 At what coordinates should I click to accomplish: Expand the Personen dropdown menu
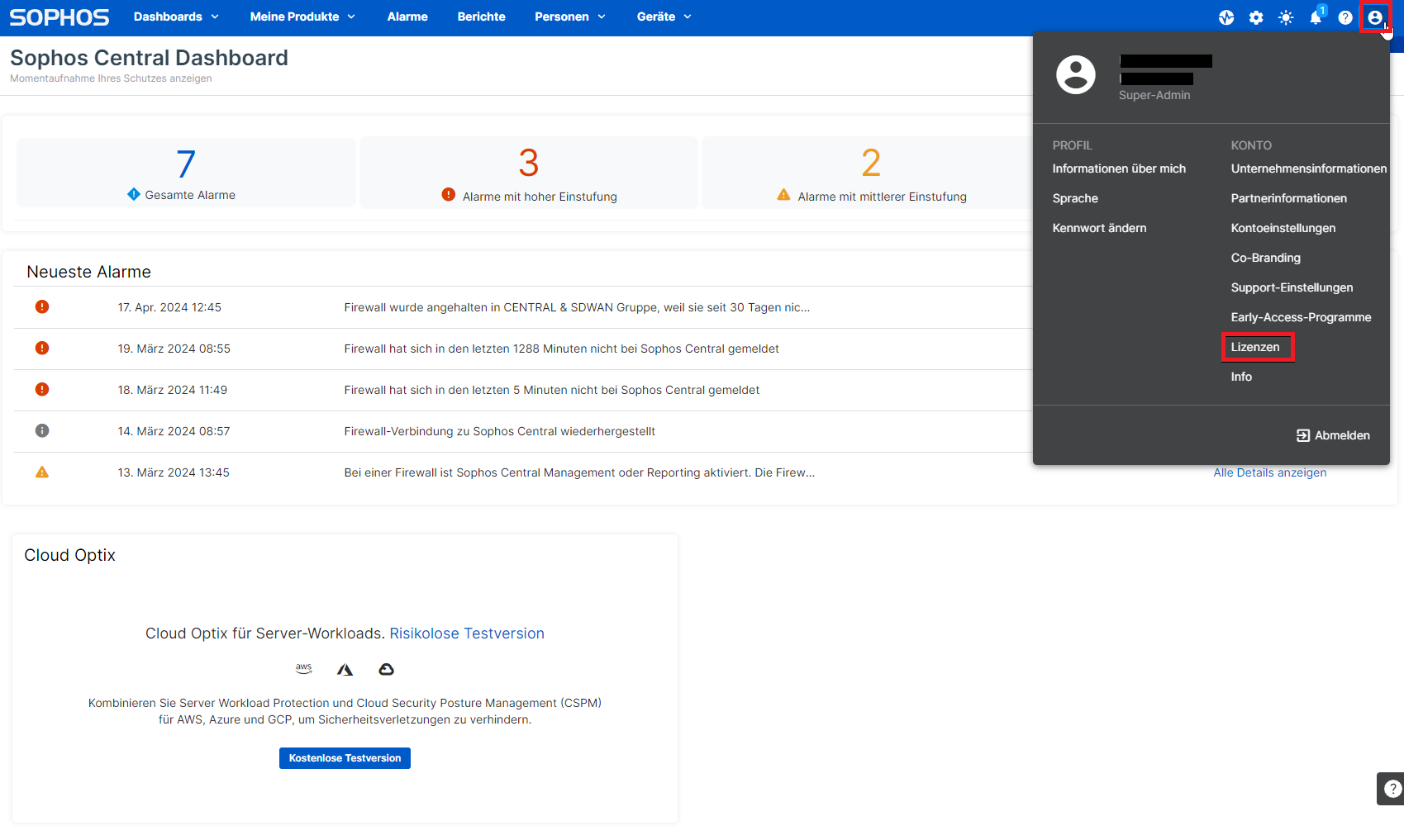[570, 17]
